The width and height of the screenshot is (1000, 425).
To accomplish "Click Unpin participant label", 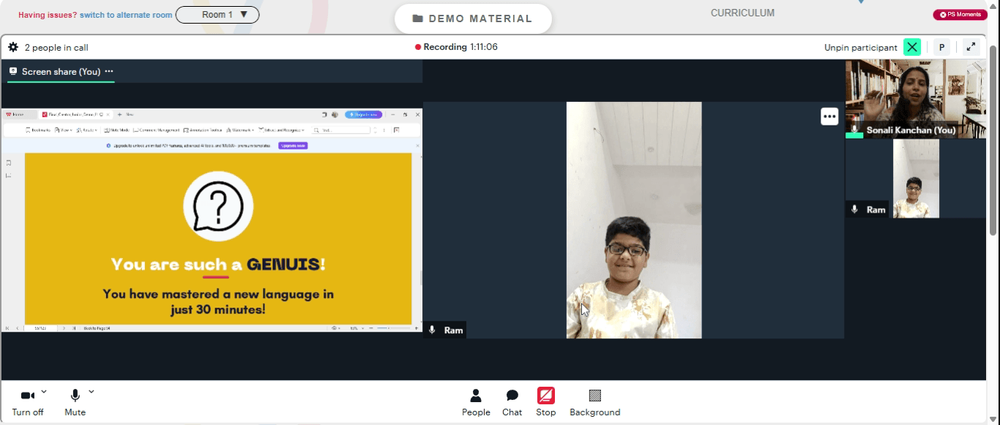I will [860, 48].
